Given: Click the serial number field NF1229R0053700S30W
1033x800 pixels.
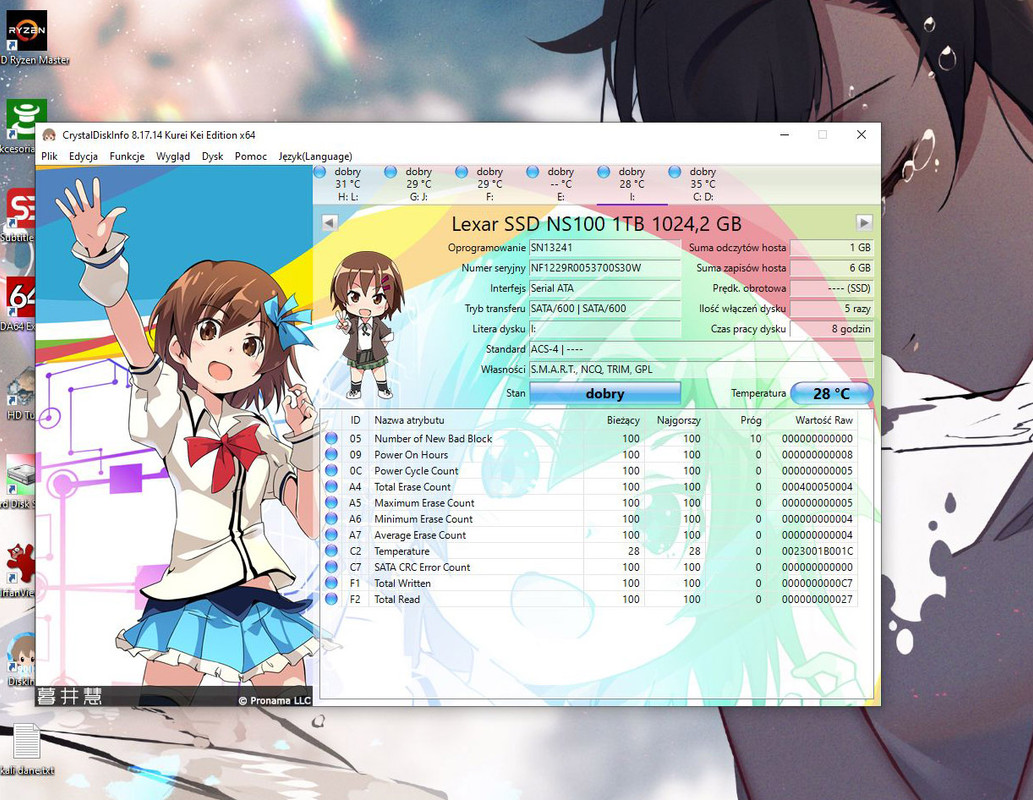Looking at the screenshot, I should (604, 268).
